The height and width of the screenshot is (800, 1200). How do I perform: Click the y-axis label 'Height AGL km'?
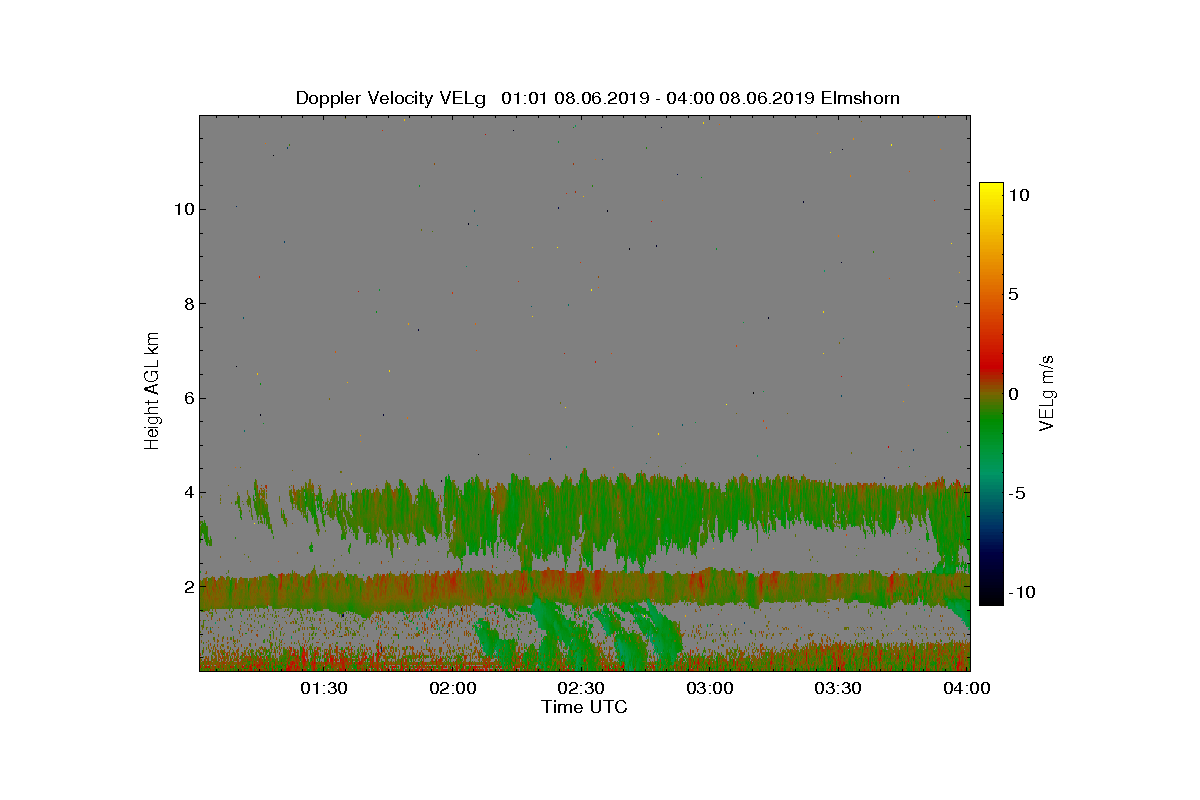coord(153,390)
